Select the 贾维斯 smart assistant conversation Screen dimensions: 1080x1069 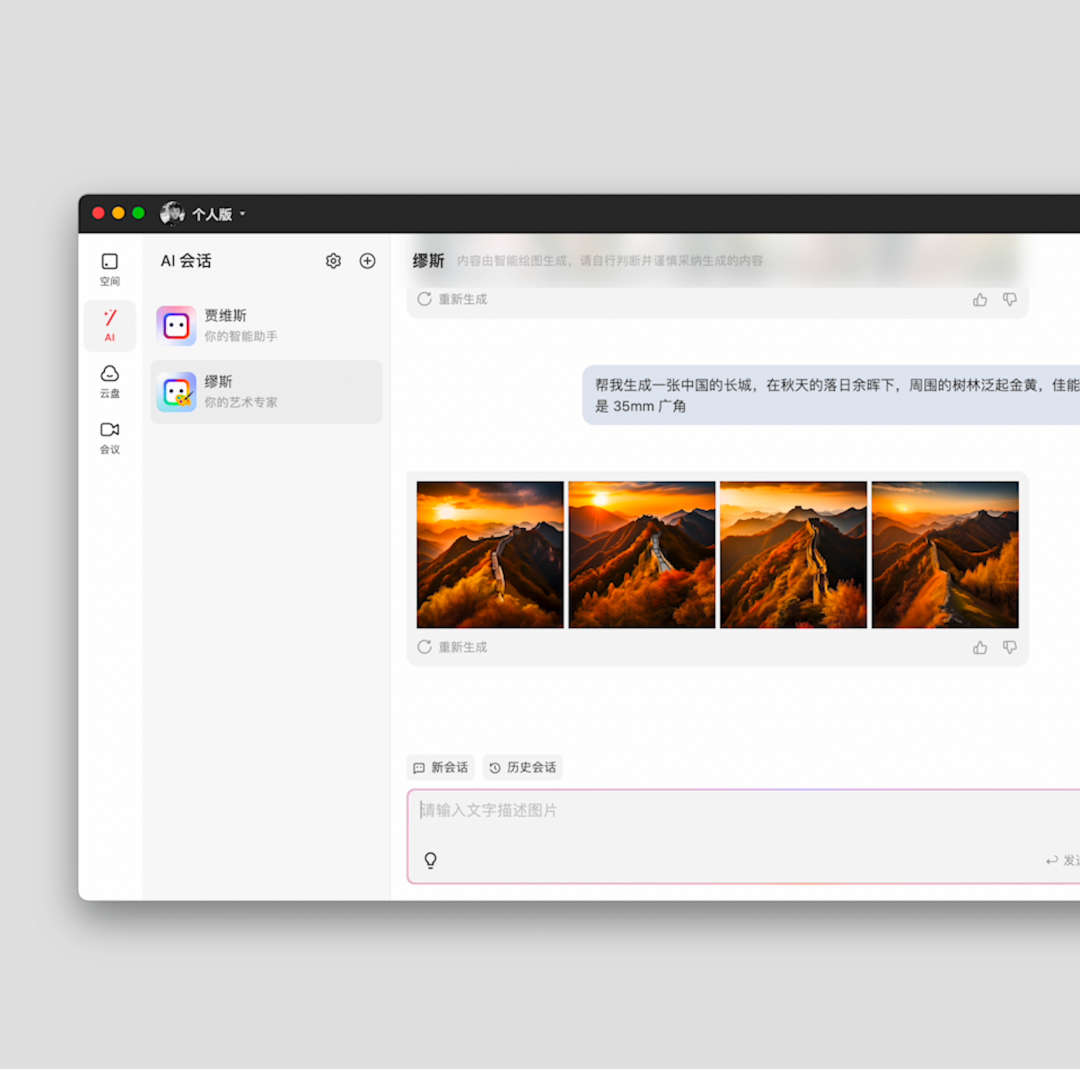[x=267, y=326]
